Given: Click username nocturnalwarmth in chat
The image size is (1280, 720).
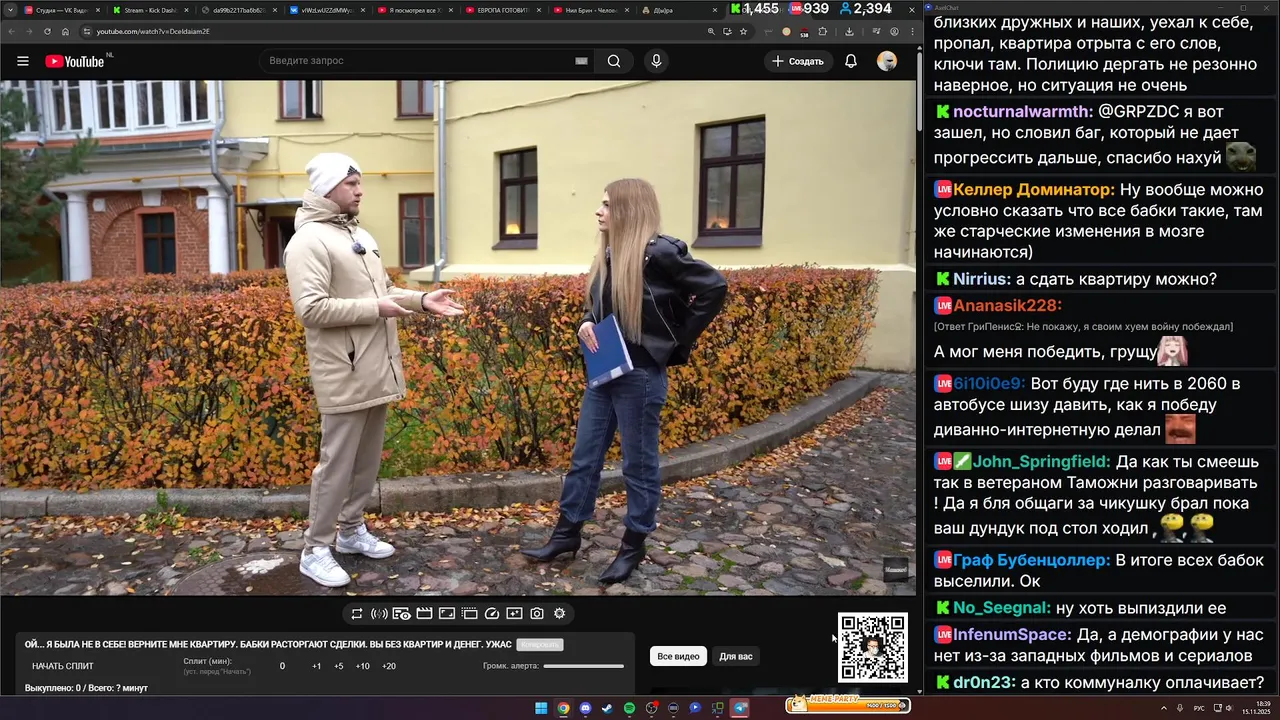Looking at the screenshot, I should point(1022,111).
